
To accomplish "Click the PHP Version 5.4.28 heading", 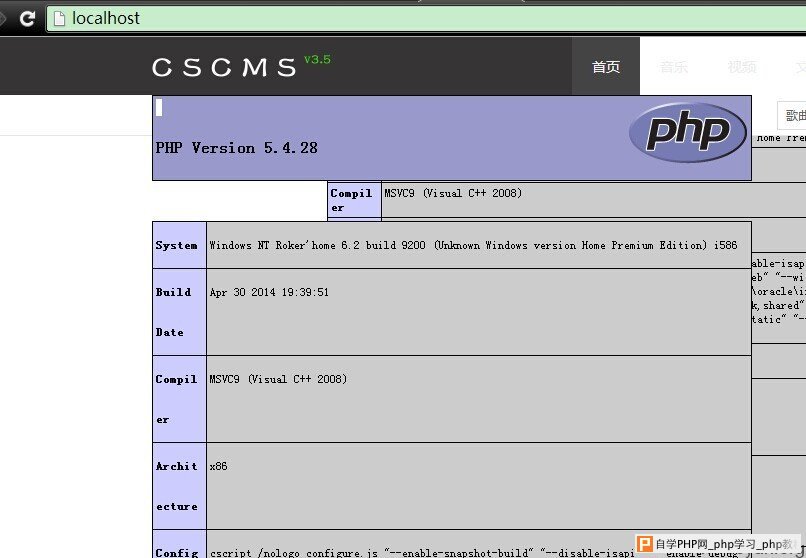I will (236, 148).
